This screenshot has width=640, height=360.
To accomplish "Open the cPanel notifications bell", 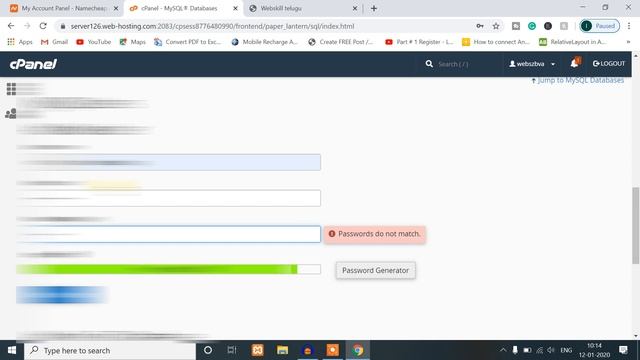I will pyautogui.click(x=575, y=63).
